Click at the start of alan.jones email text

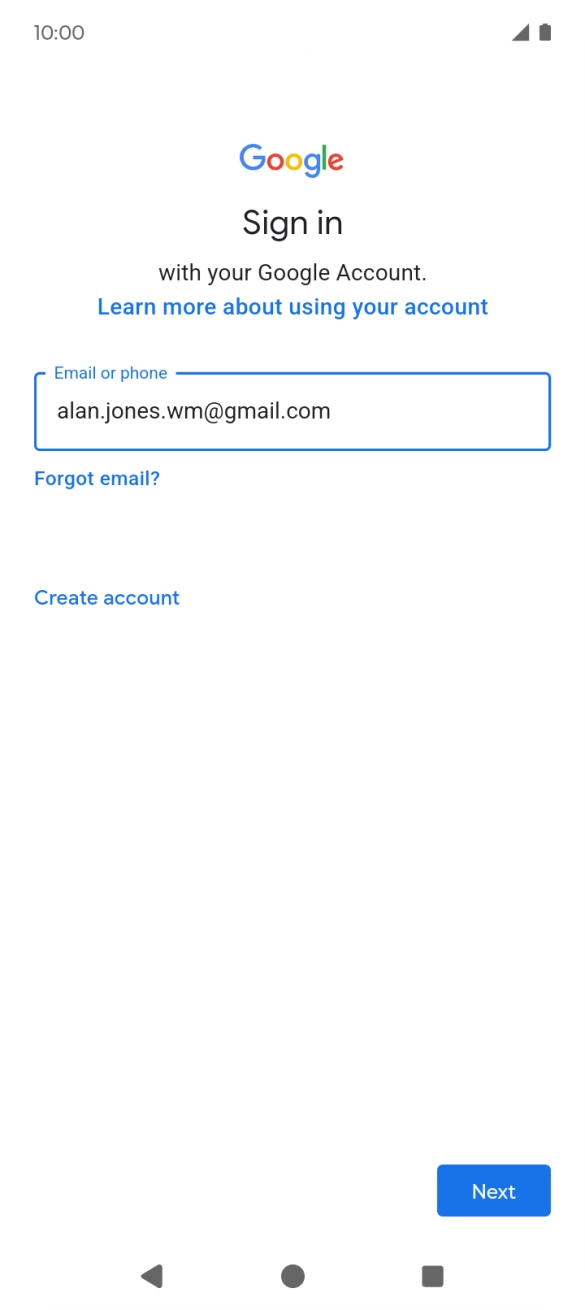click(x=57, y=411)
